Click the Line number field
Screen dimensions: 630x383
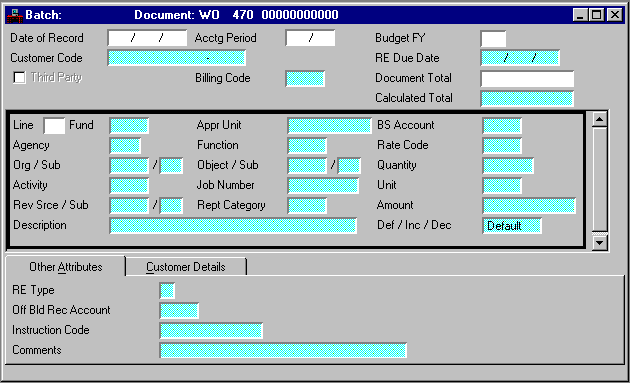tap(54, 126)
